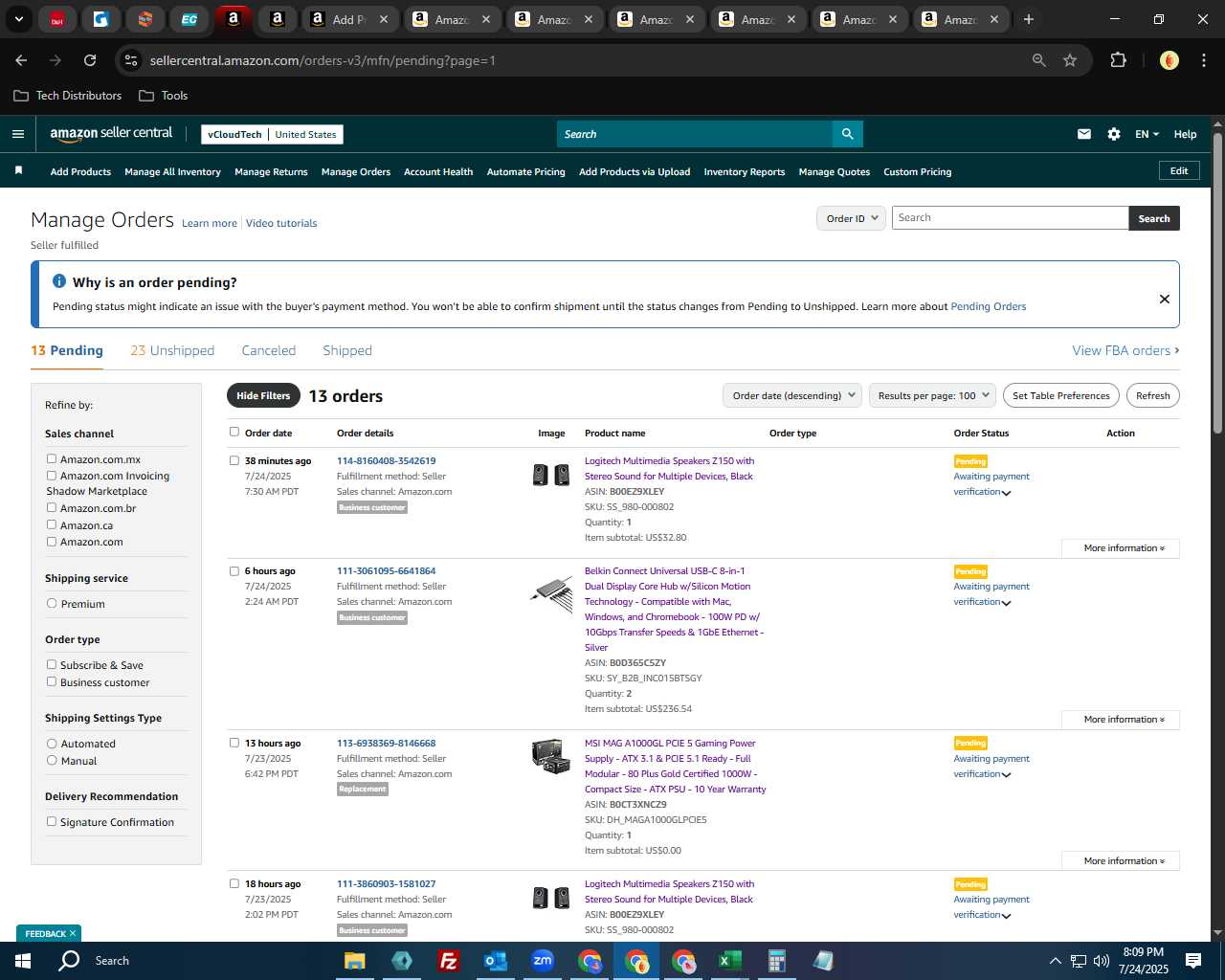Click the top Seller Central search box

(x=694, y=134)
